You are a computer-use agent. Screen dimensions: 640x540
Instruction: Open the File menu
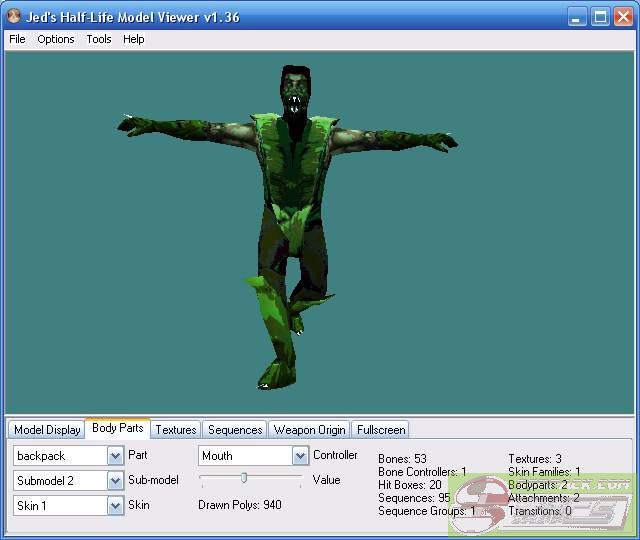coord(17,39)
